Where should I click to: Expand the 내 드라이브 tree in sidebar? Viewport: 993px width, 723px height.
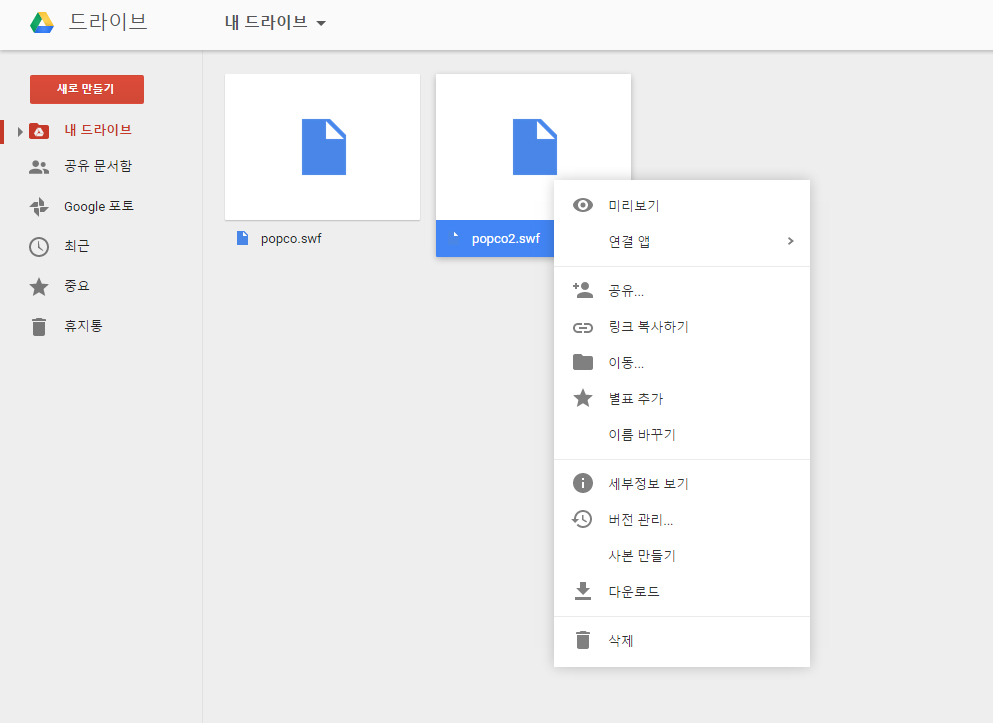20,131
